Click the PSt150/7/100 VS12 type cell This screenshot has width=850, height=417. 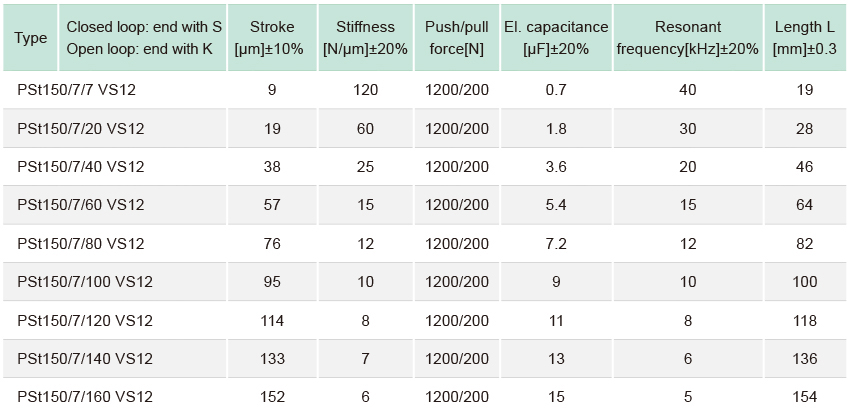click(85, 282)
